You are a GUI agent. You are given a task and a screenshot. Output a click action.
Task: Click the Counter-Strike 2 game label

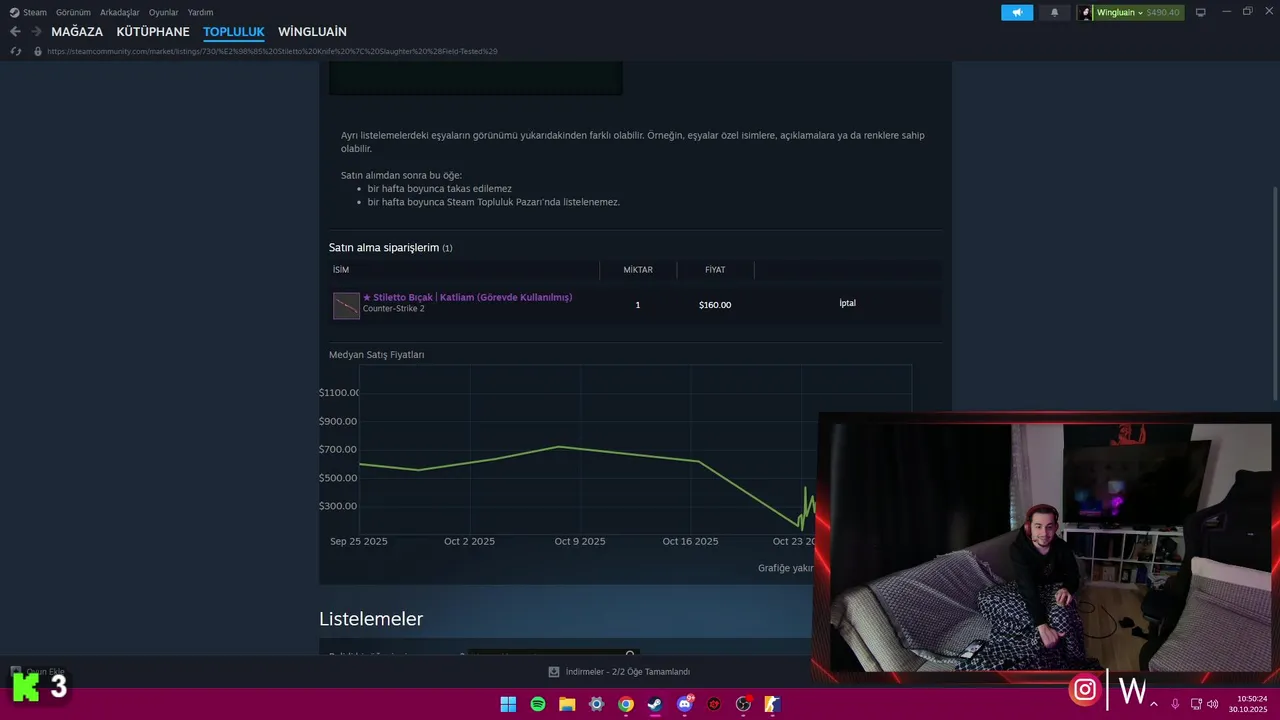(393, 309)
